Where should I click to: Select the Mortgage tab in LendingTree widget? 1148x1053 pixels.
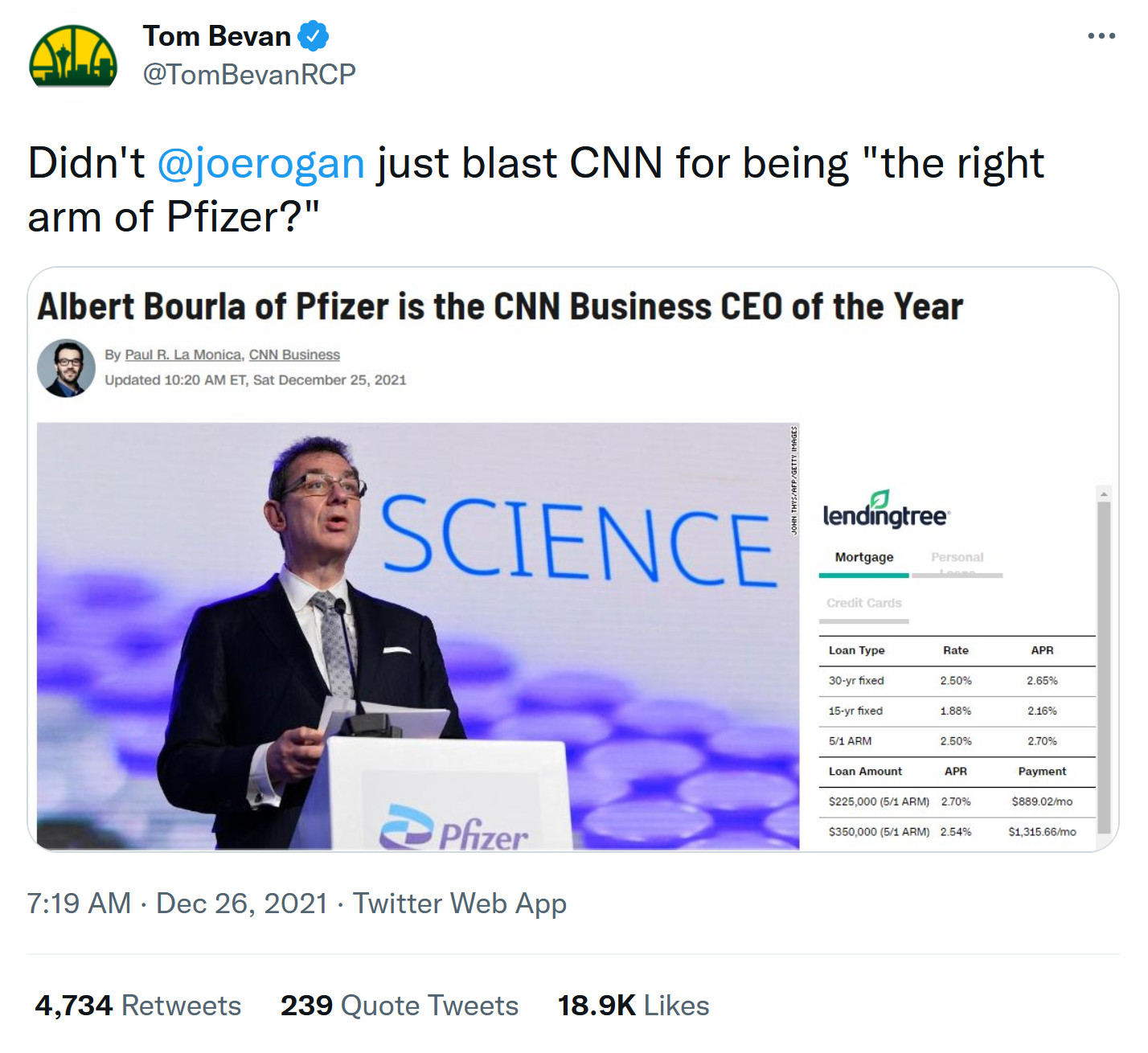[x=864, y=558]
